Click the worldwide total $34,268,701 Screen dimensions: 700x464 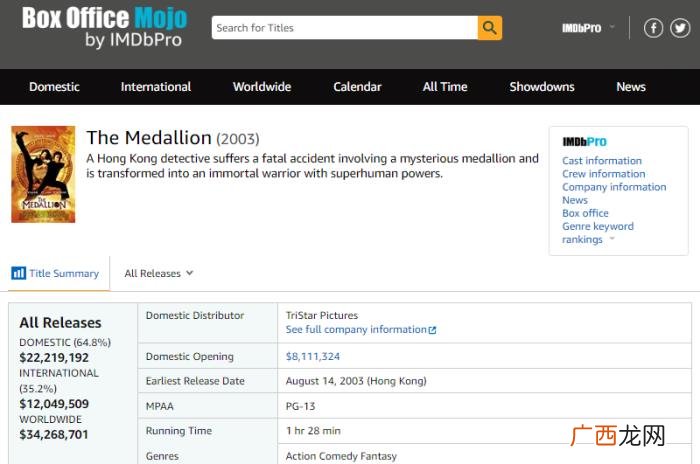click(x=54, y=435)
